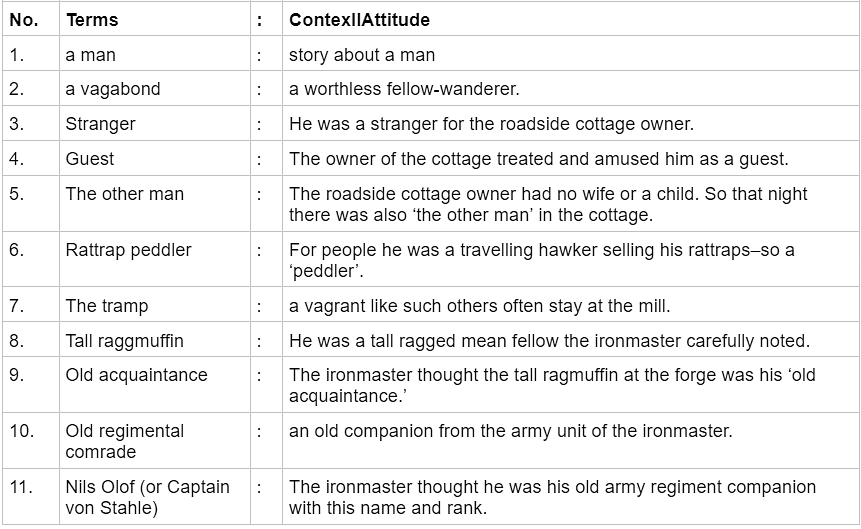Select the 'No.' header cell
The width and height of the screenshot is (861, 529).
pos(31,19)
